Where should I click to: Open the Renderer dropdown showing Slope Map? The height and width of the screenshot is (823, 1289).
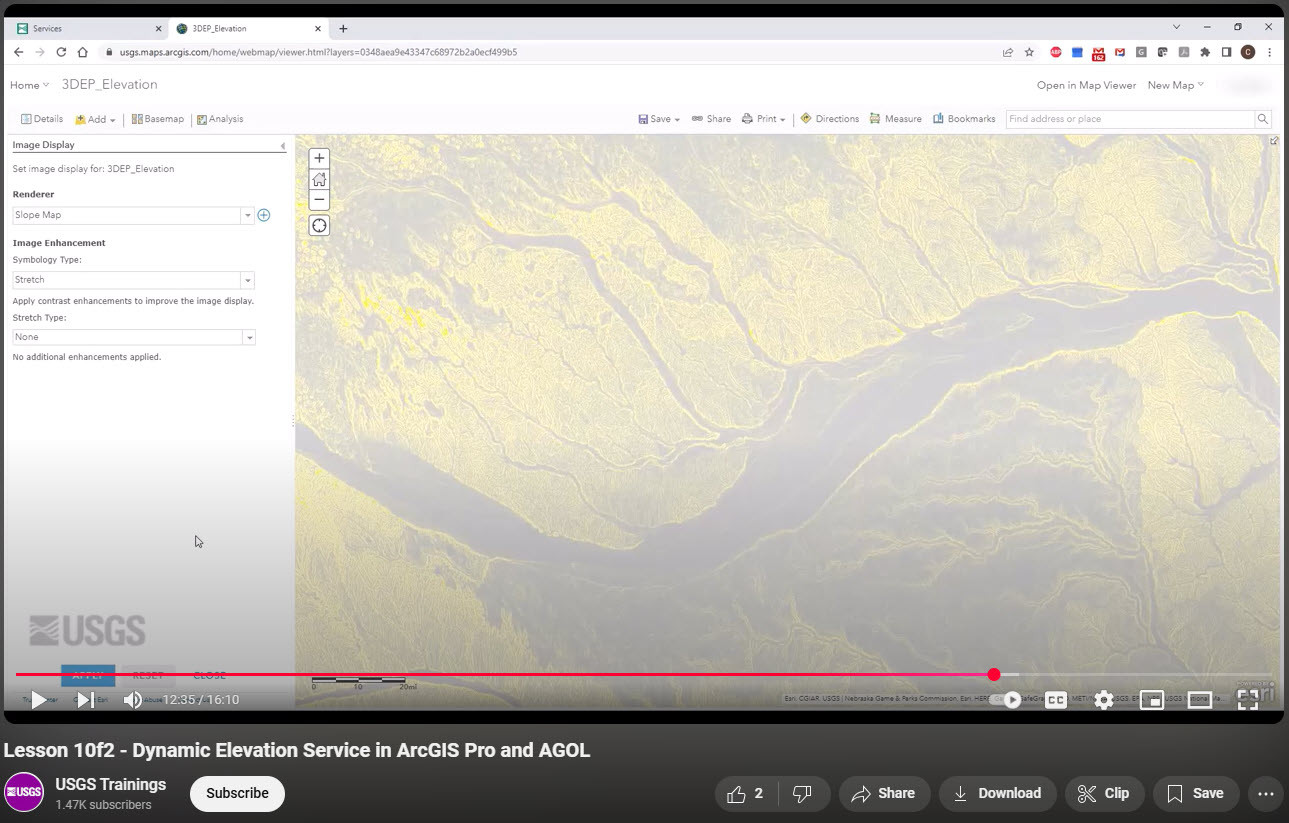(134, 215)
